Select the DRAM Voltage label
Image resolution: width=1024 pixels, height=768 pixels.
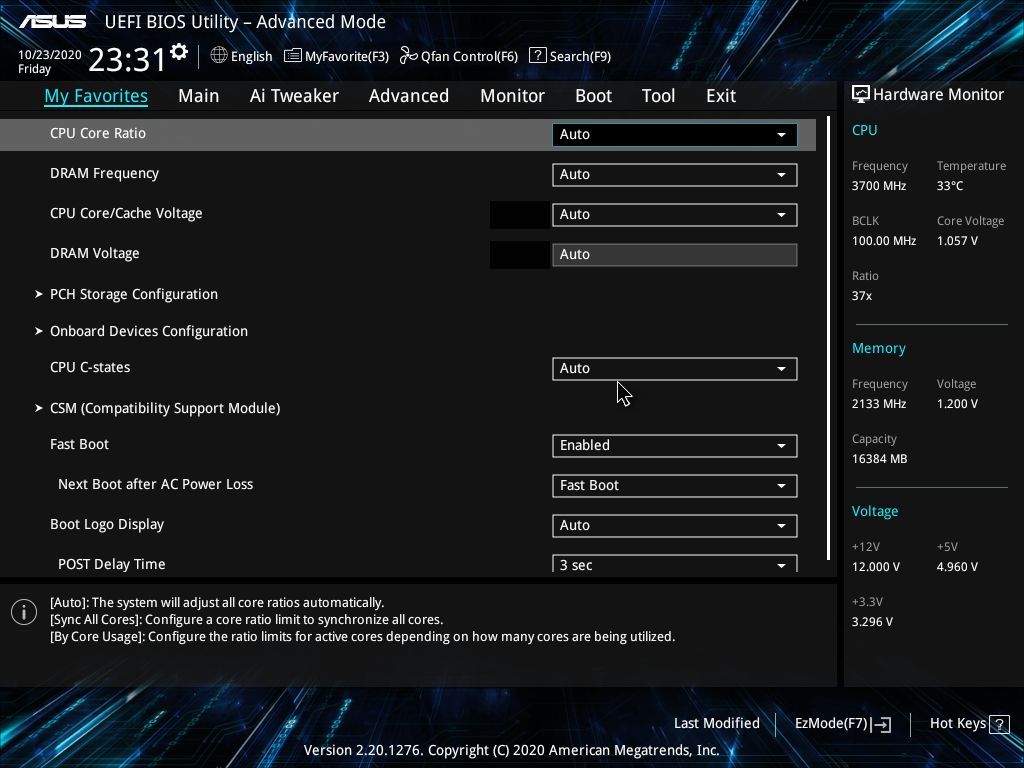point(95,253)
